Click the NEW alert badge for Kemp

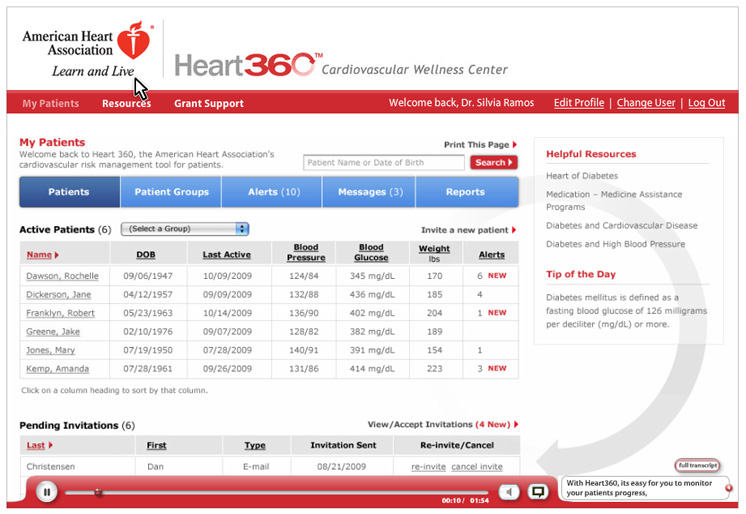click(x=497, y=368)
